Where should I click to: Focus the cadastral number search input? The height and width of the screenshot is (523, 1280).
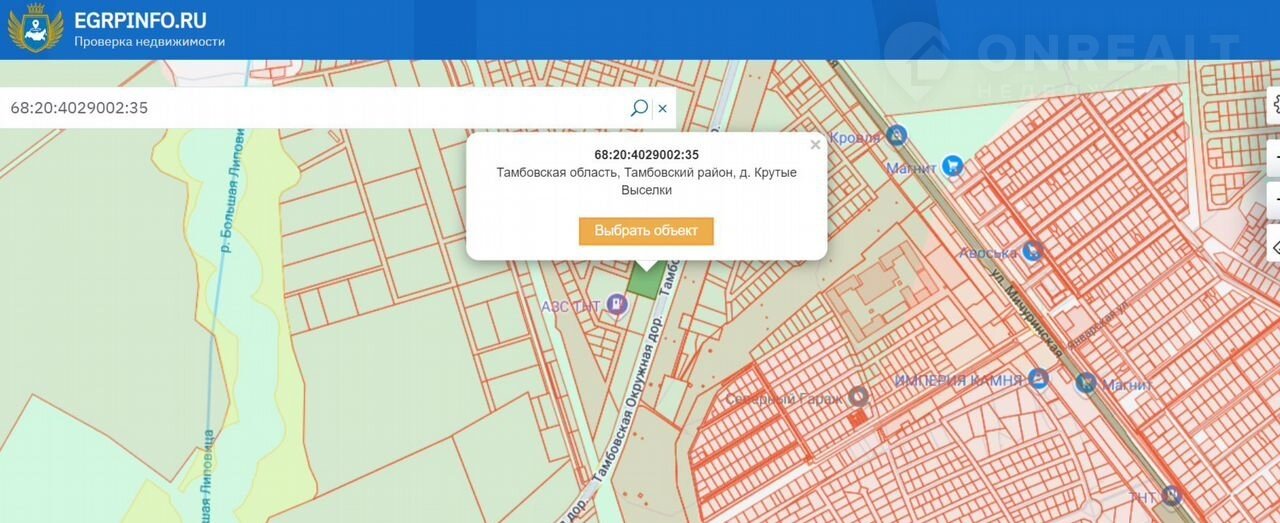[310, 108]
